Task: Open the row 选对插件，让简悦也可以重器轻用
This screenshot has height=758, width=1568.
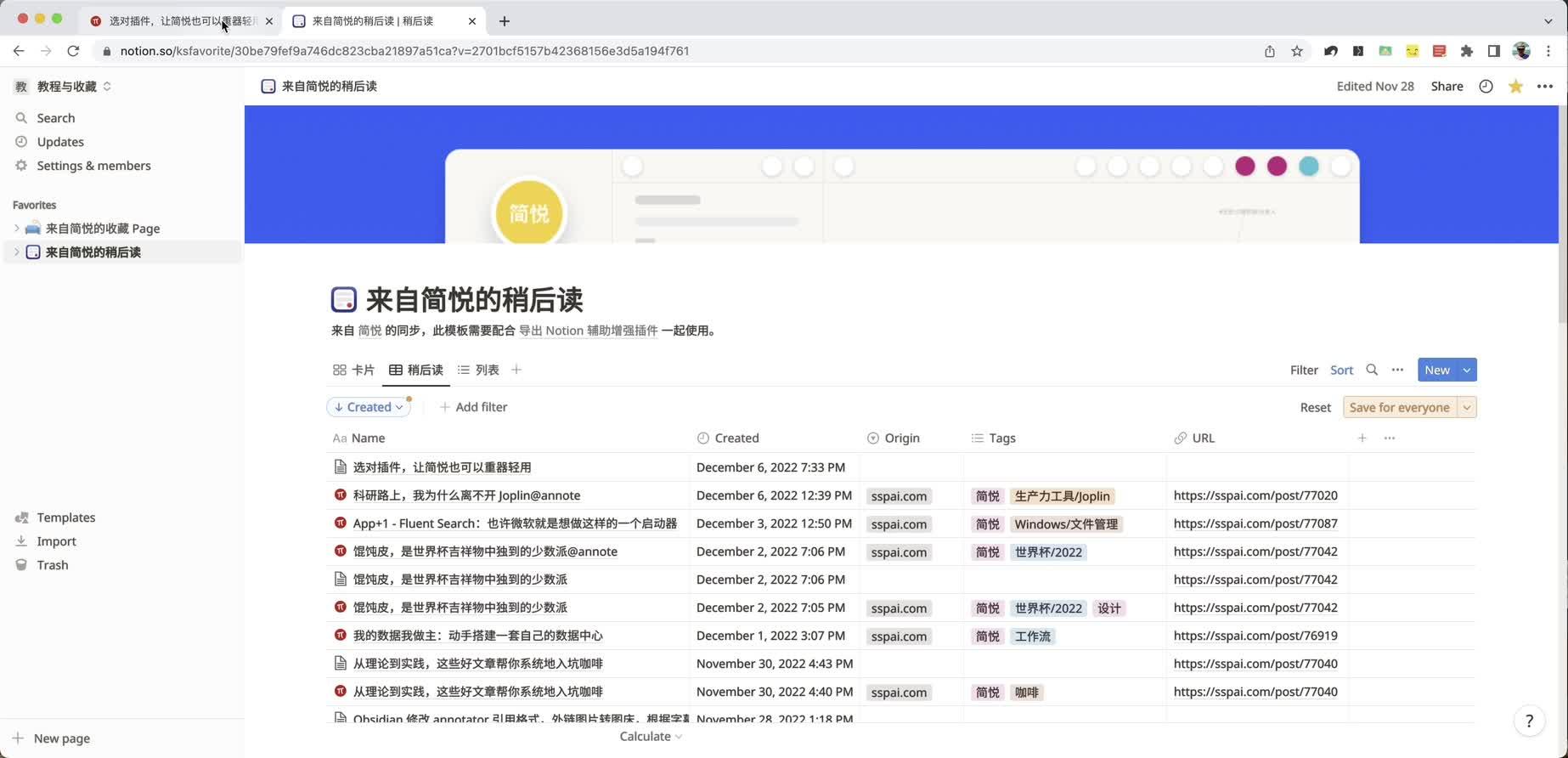Action: [442, 467]
